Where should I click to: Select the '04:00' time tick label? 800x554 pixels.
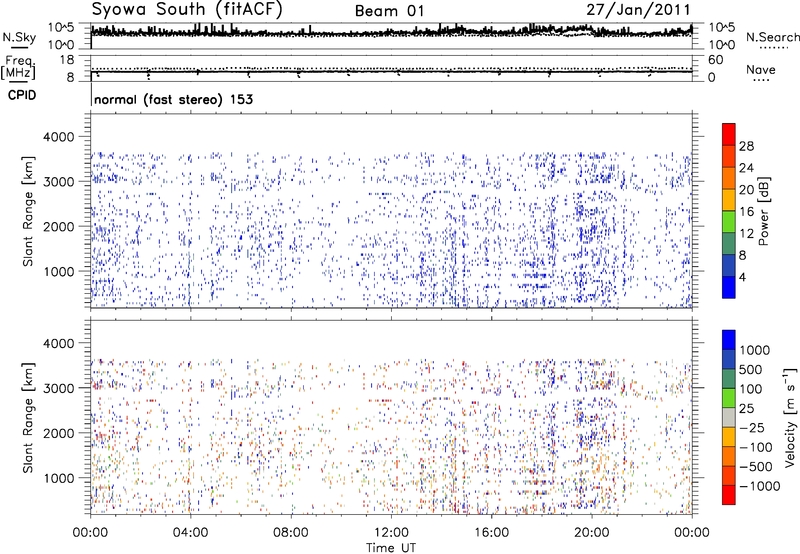[x=190, y=533]
